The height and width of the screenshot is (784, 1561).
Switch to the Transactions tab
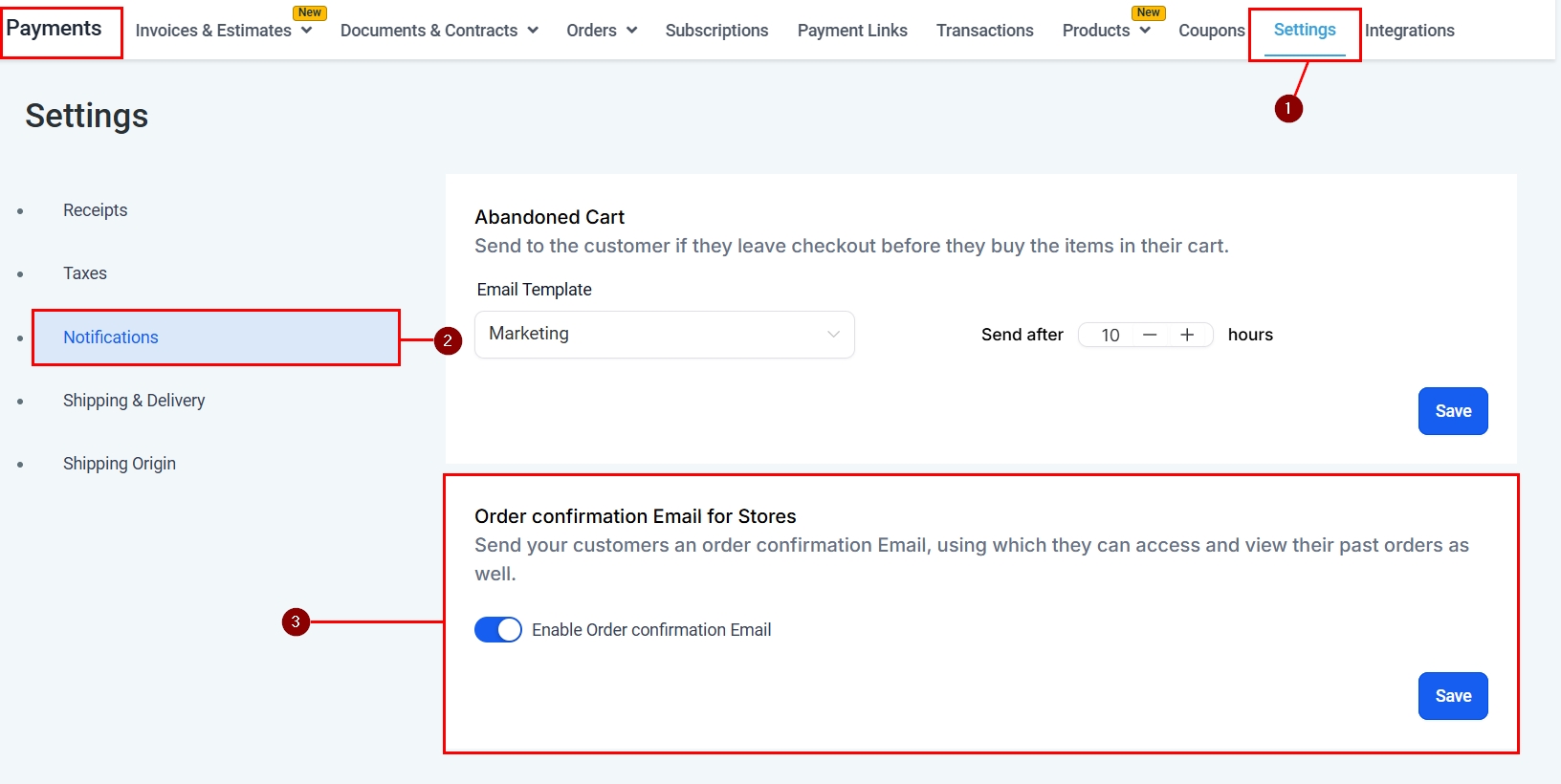[x=984, y=31]
